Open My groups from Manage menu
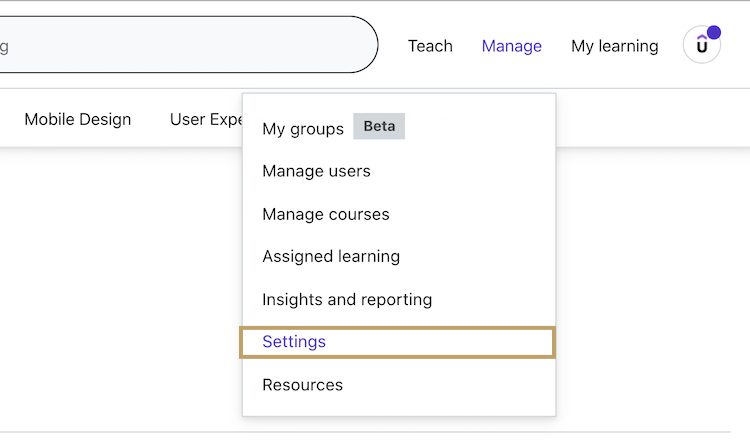750x441 pixels. [303, 129]
